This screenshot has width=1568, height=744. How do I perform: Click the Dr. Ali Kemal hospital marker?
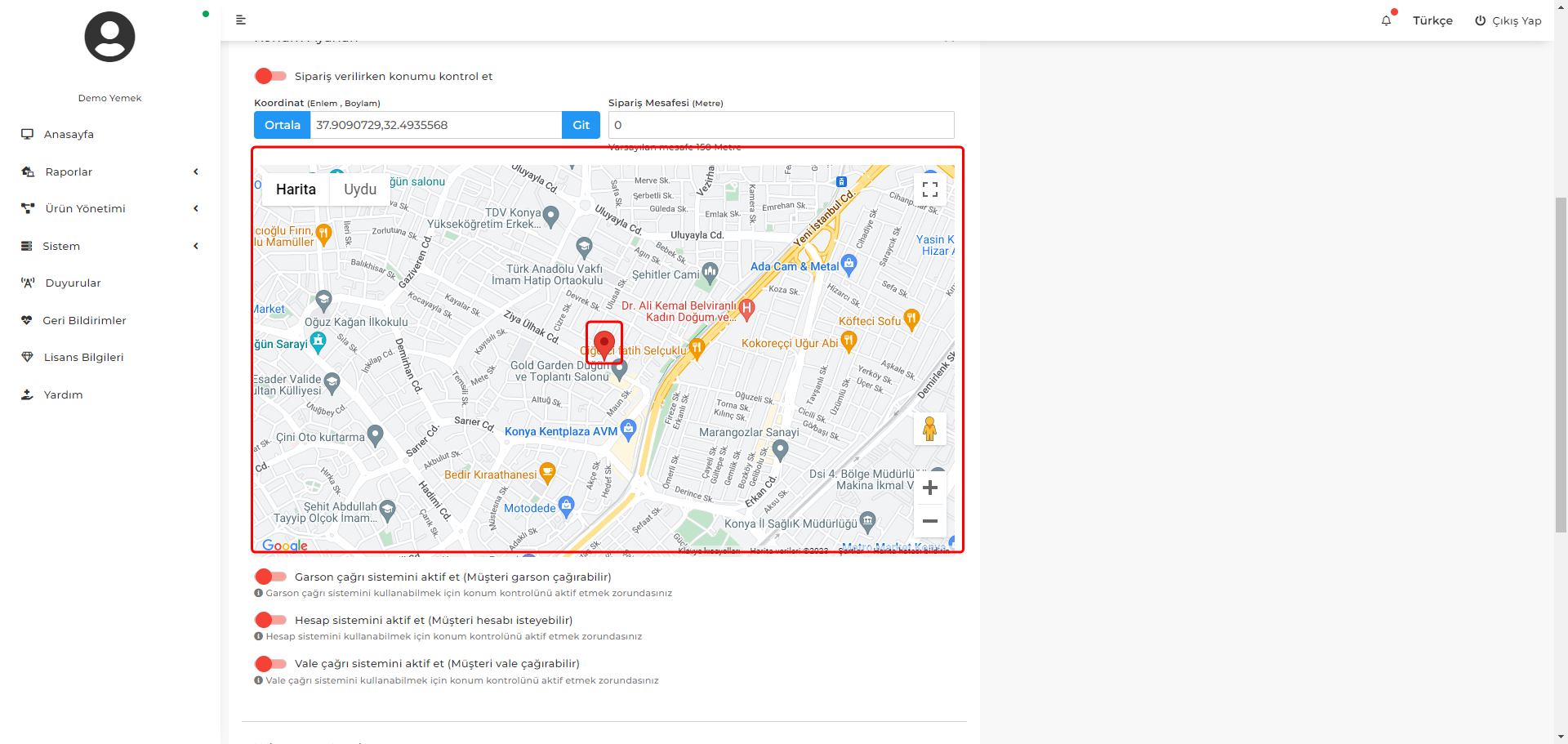point(746,309)
